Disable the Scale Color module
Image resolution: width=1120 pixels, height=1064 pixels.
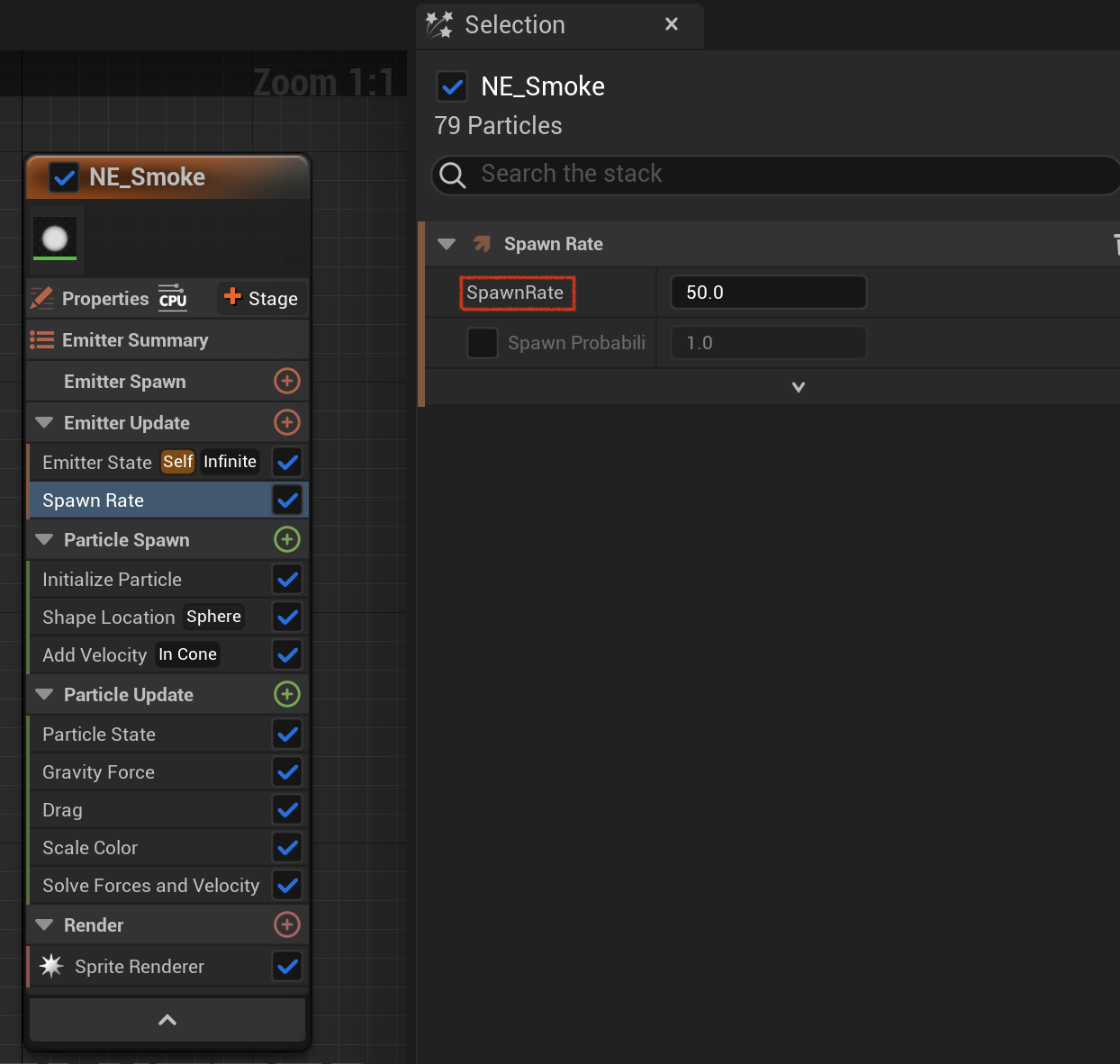pos(287,847)
